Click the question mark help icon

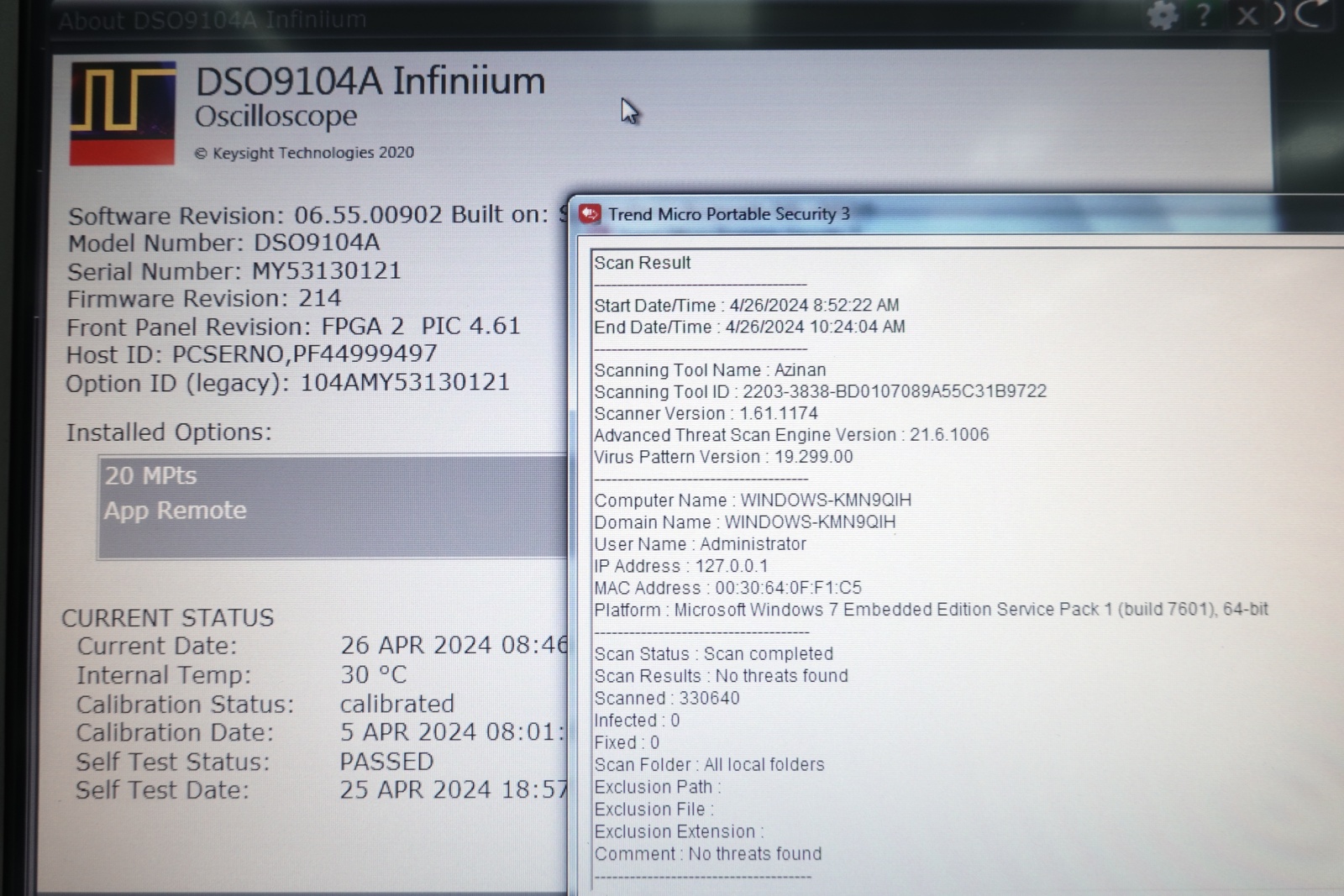pyautogui.click(x=1204, y=14)
